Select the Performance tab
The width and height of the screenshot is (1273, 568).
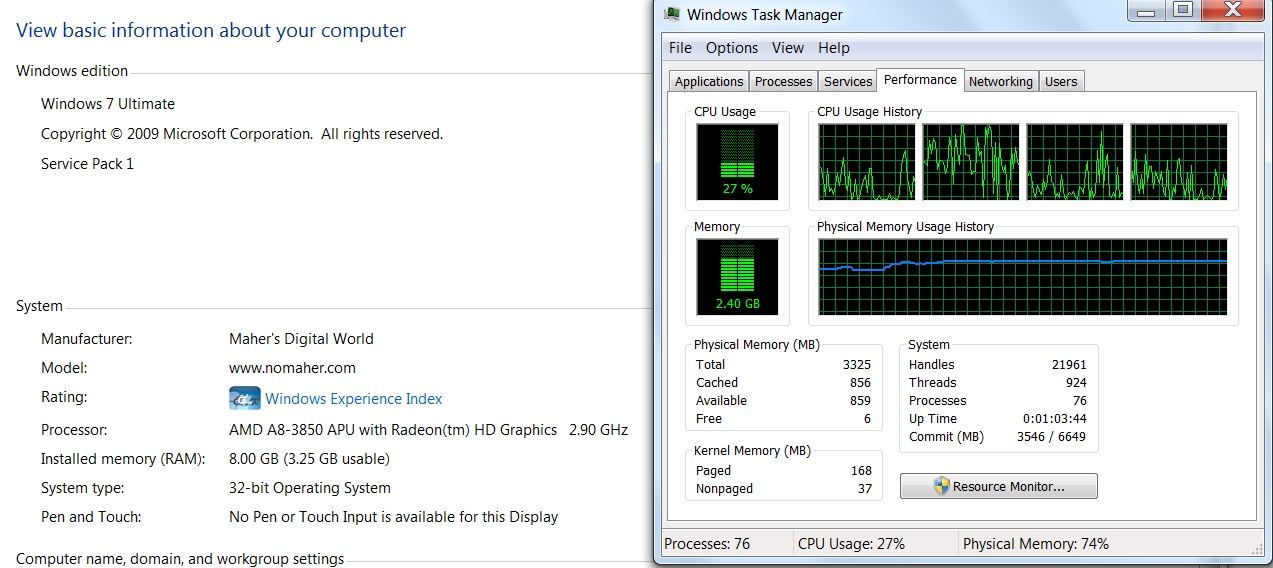(920, 80)
